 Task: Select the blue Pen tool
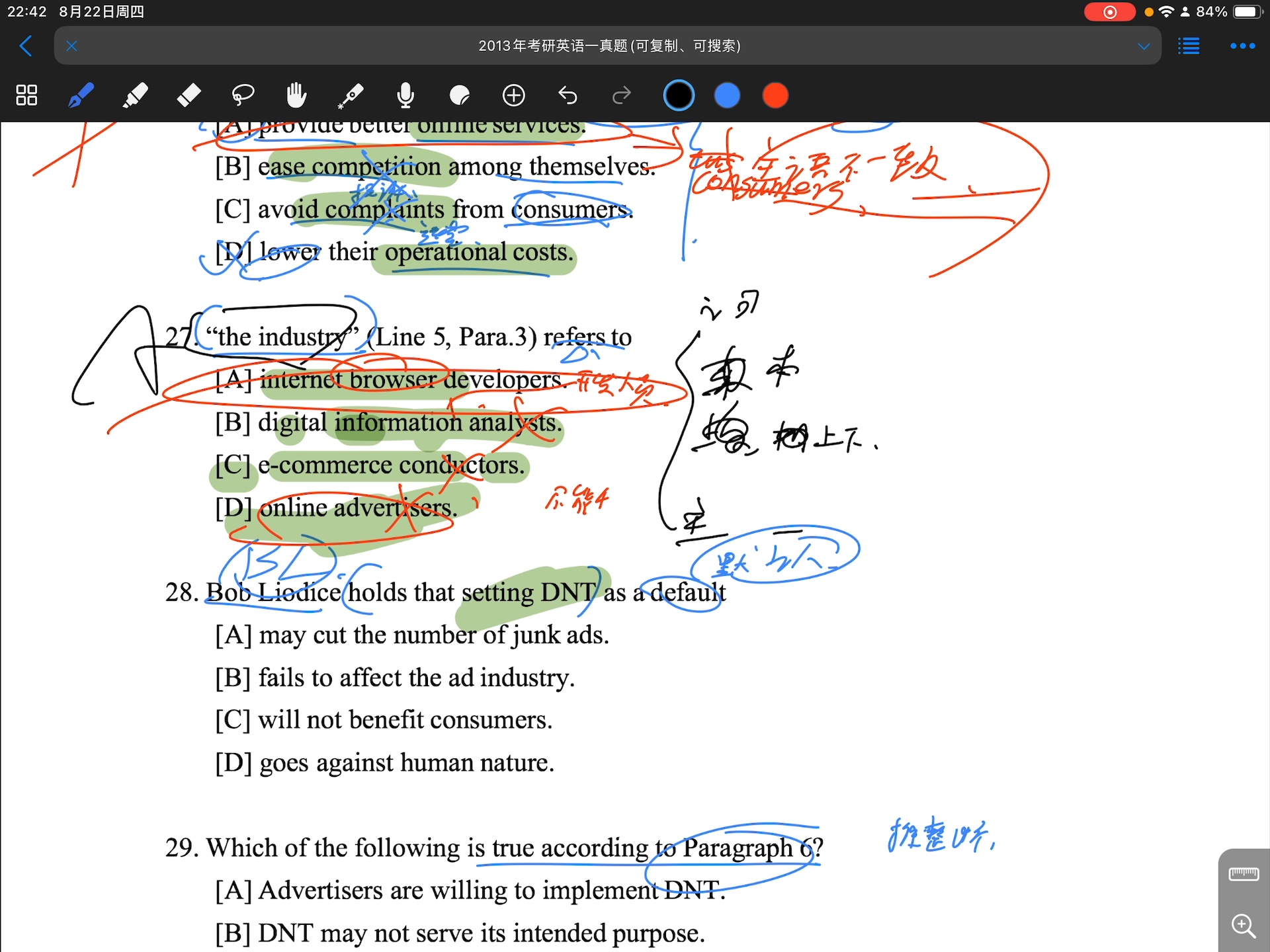pos(81,95)
